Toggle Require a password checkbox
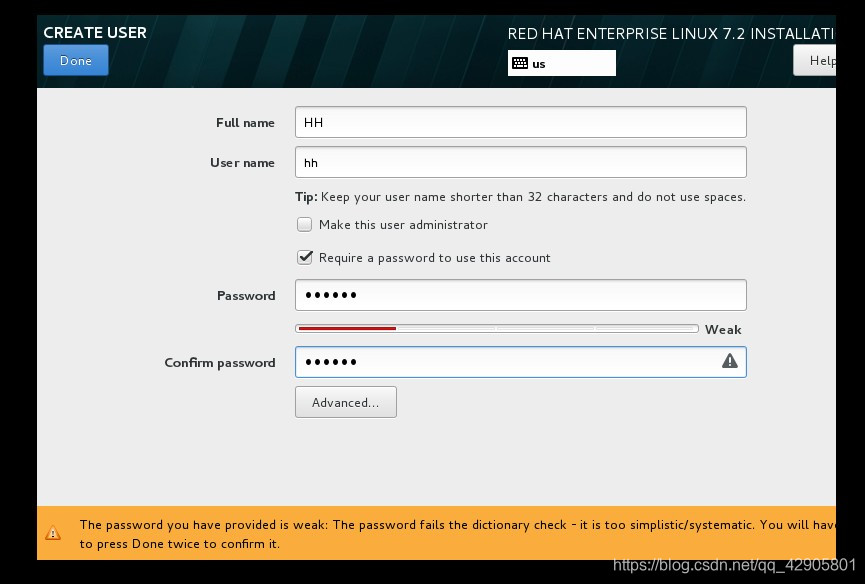The height and width of the screenshot is (584, 865). [x=305, y=258]
